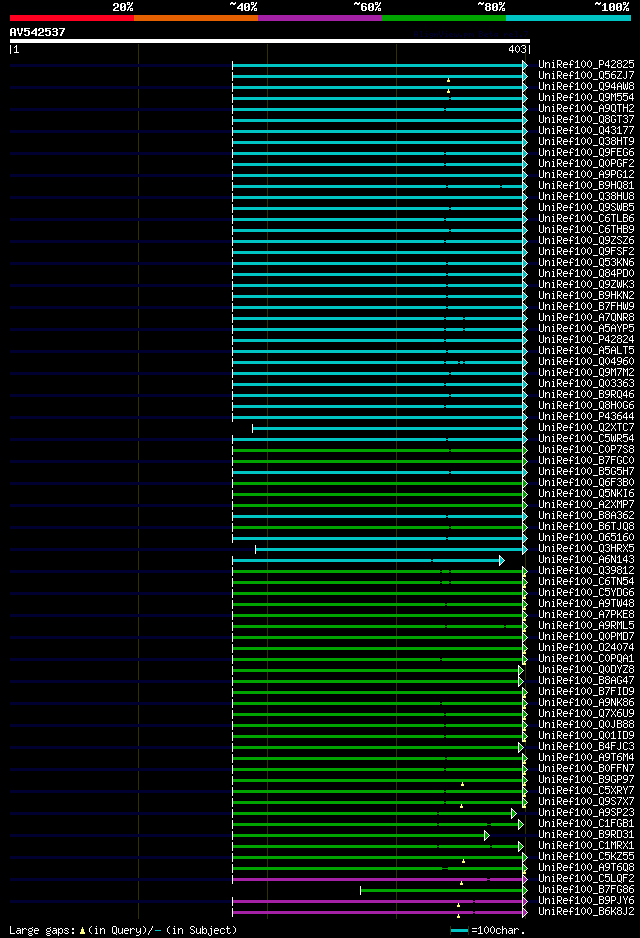Select the UniRef100_C0P7S8 label
Image resolution: width=640 pixels, height=938 pixels.
[x=586, y=450]
